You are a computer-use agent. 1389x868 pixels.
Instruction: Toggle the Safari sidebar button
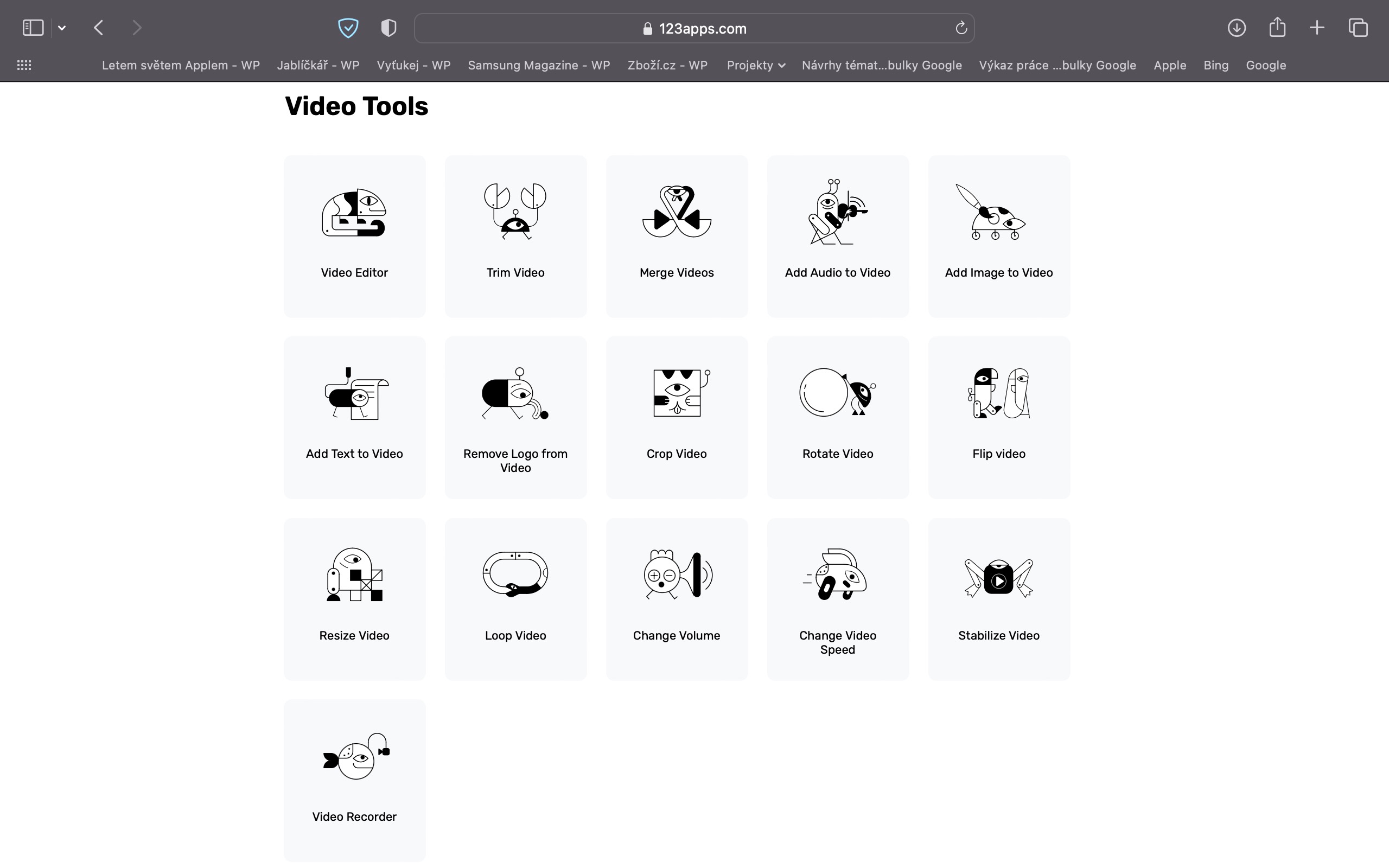click(33, 28)
